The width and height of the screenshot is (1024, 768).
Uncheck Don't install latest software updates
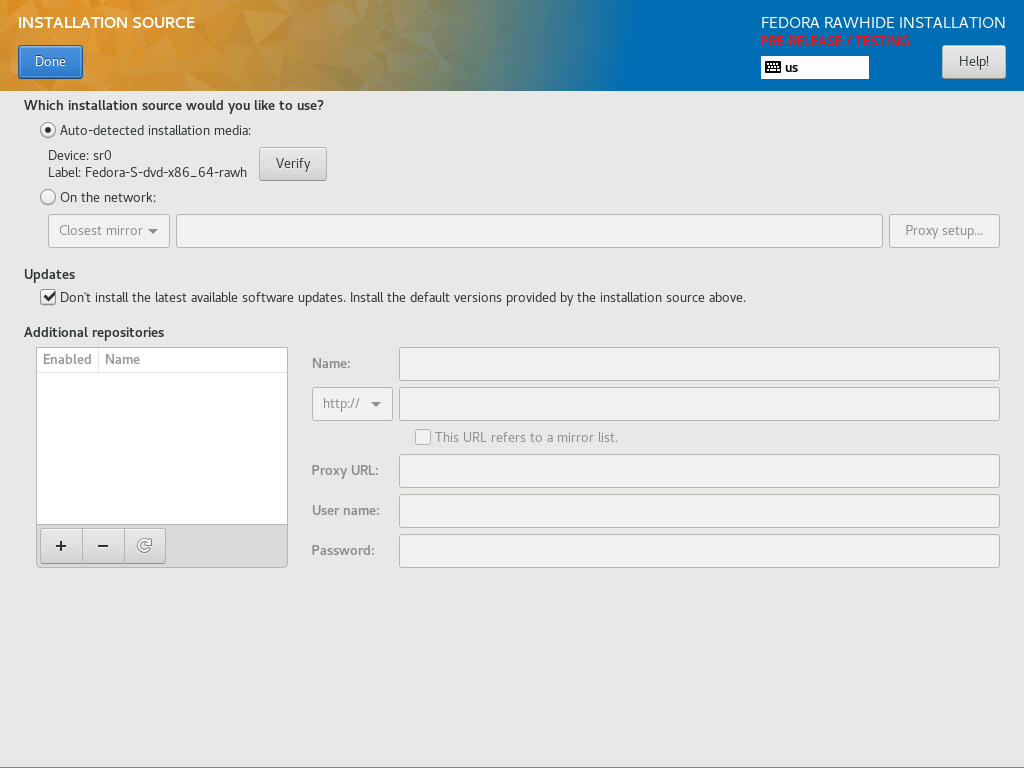point(48,297)
